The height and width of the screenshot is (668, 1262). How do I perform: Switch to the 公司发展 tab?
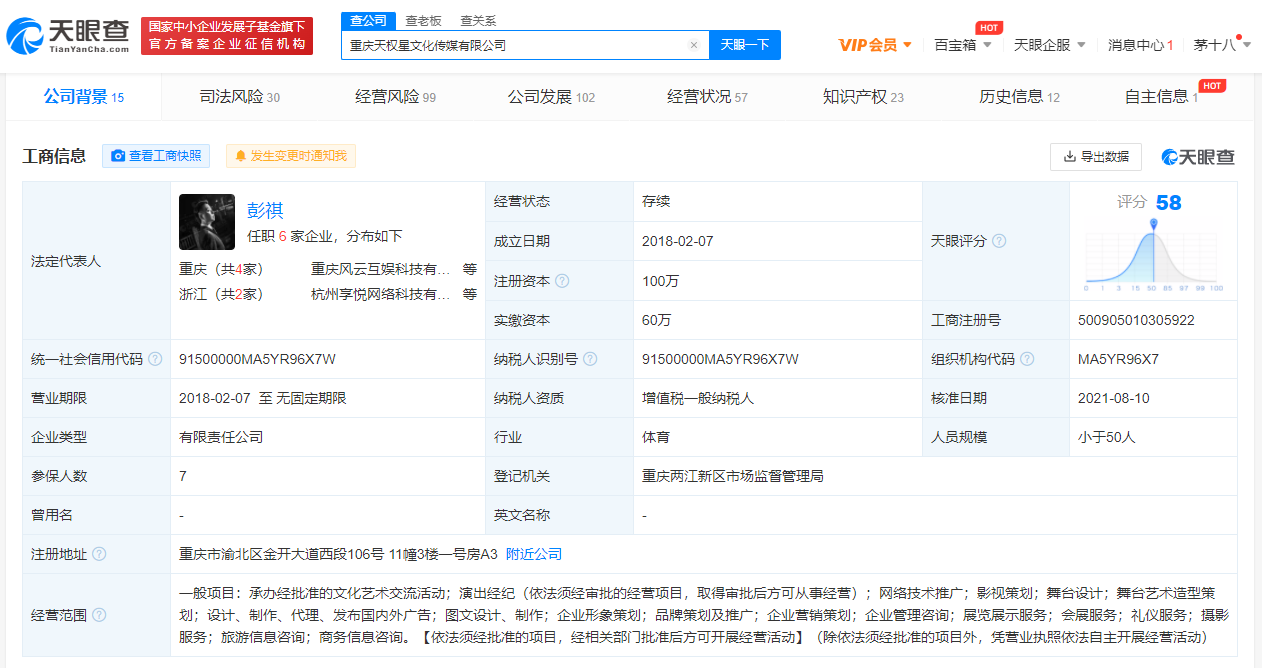click(x=551, y=97)
